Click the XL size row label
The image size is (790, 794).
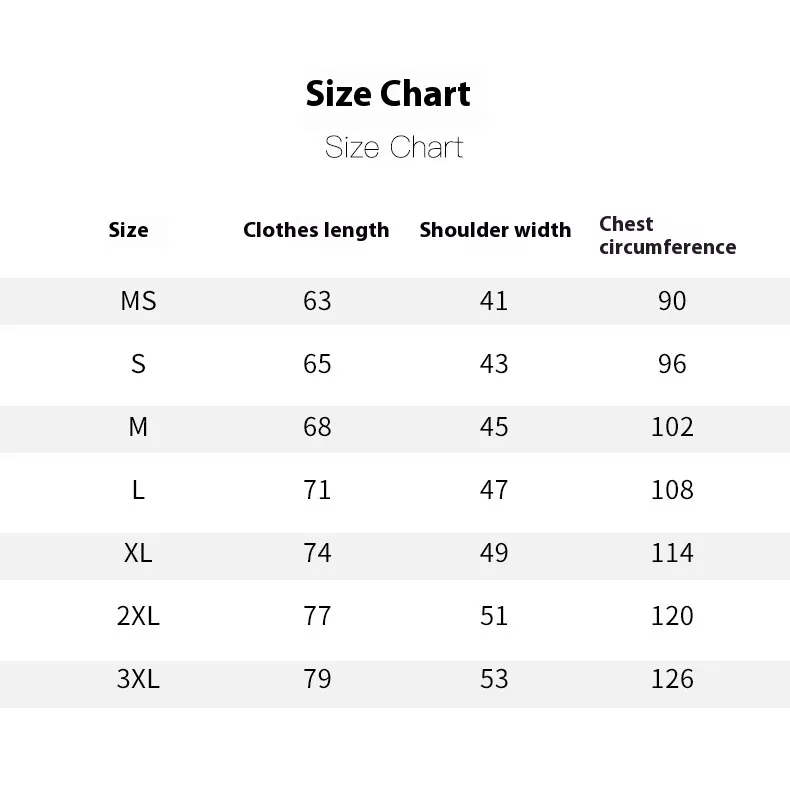point(138,552)
